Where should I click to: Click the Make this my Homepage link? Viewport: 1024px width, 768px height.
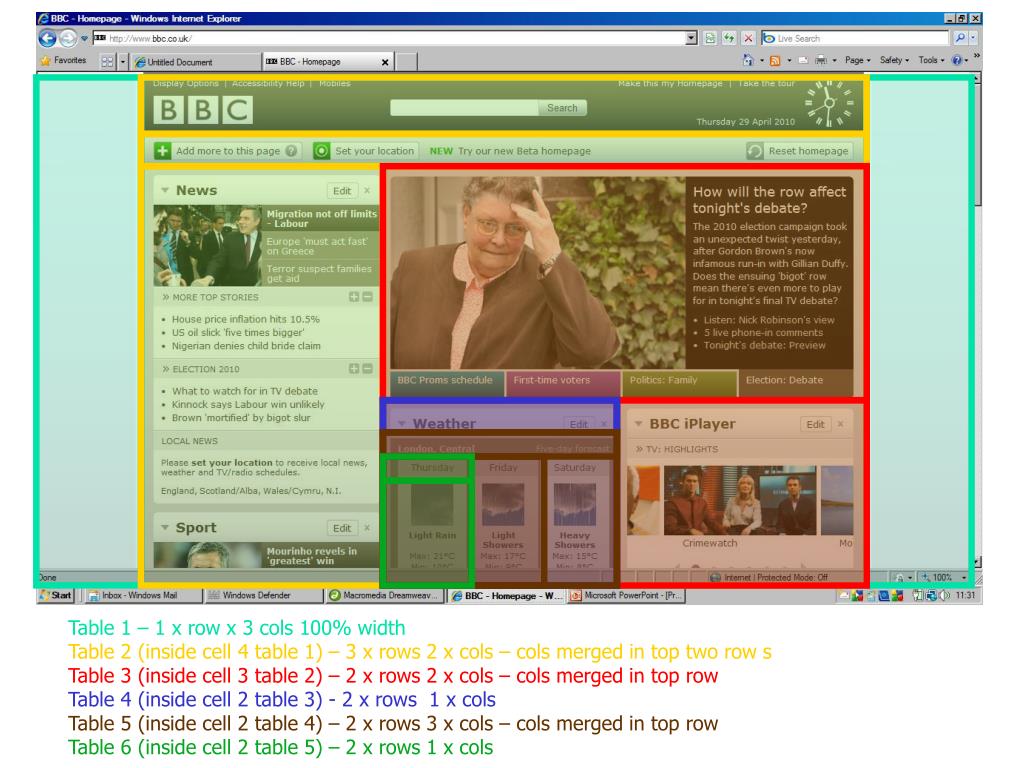pos(670,84)
